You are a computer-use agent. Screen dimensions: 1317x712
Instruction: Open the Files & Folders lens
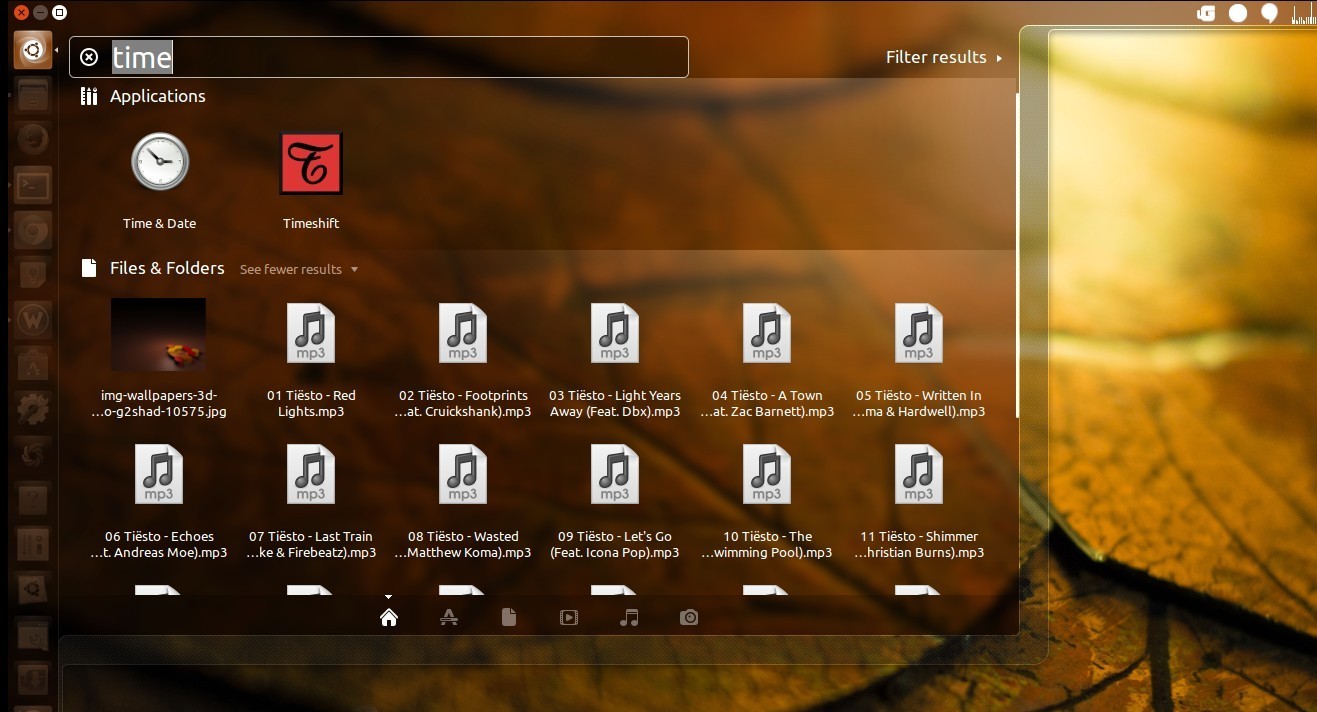[509, 617]
